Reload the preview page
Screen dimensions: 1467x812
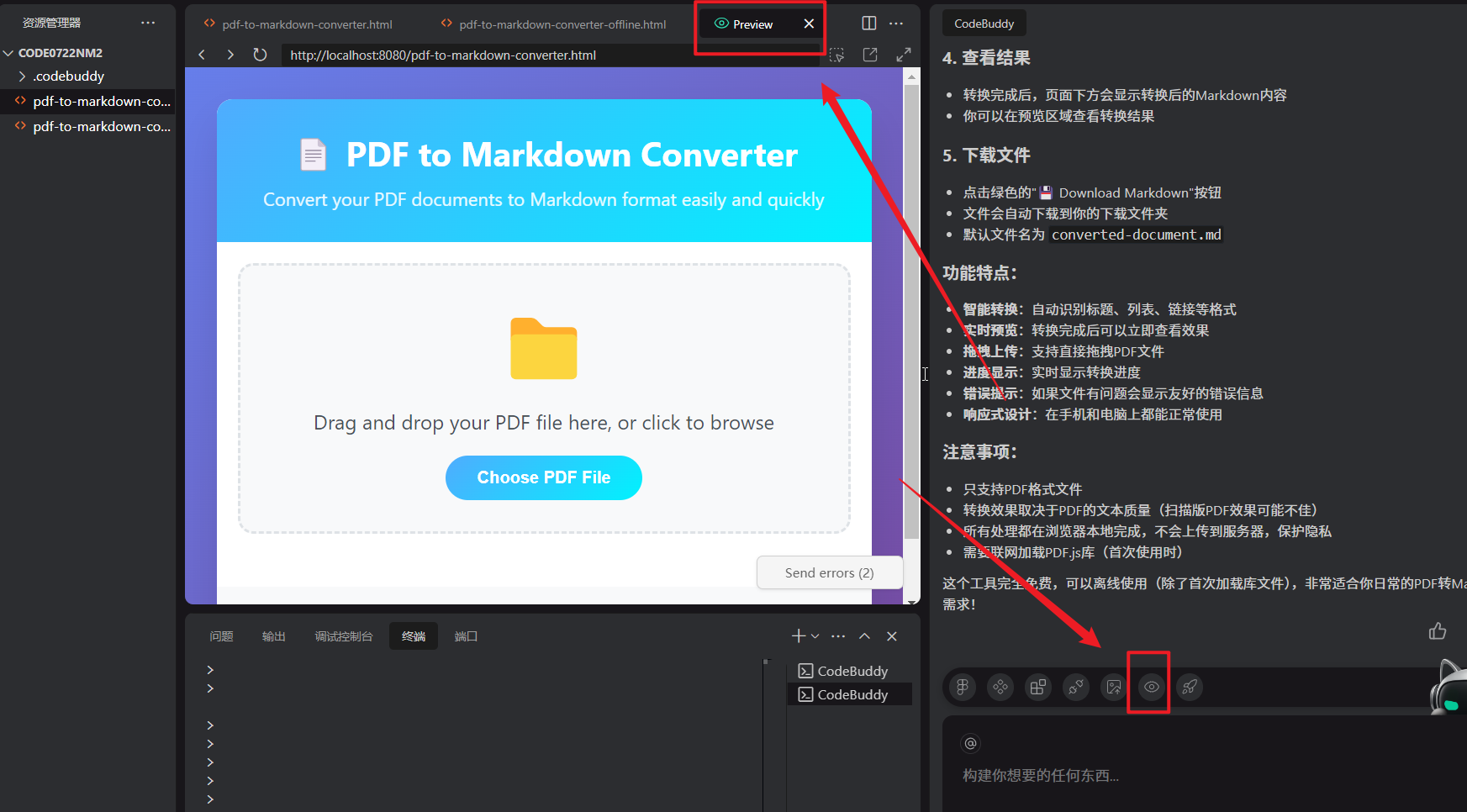pos(260,55)
